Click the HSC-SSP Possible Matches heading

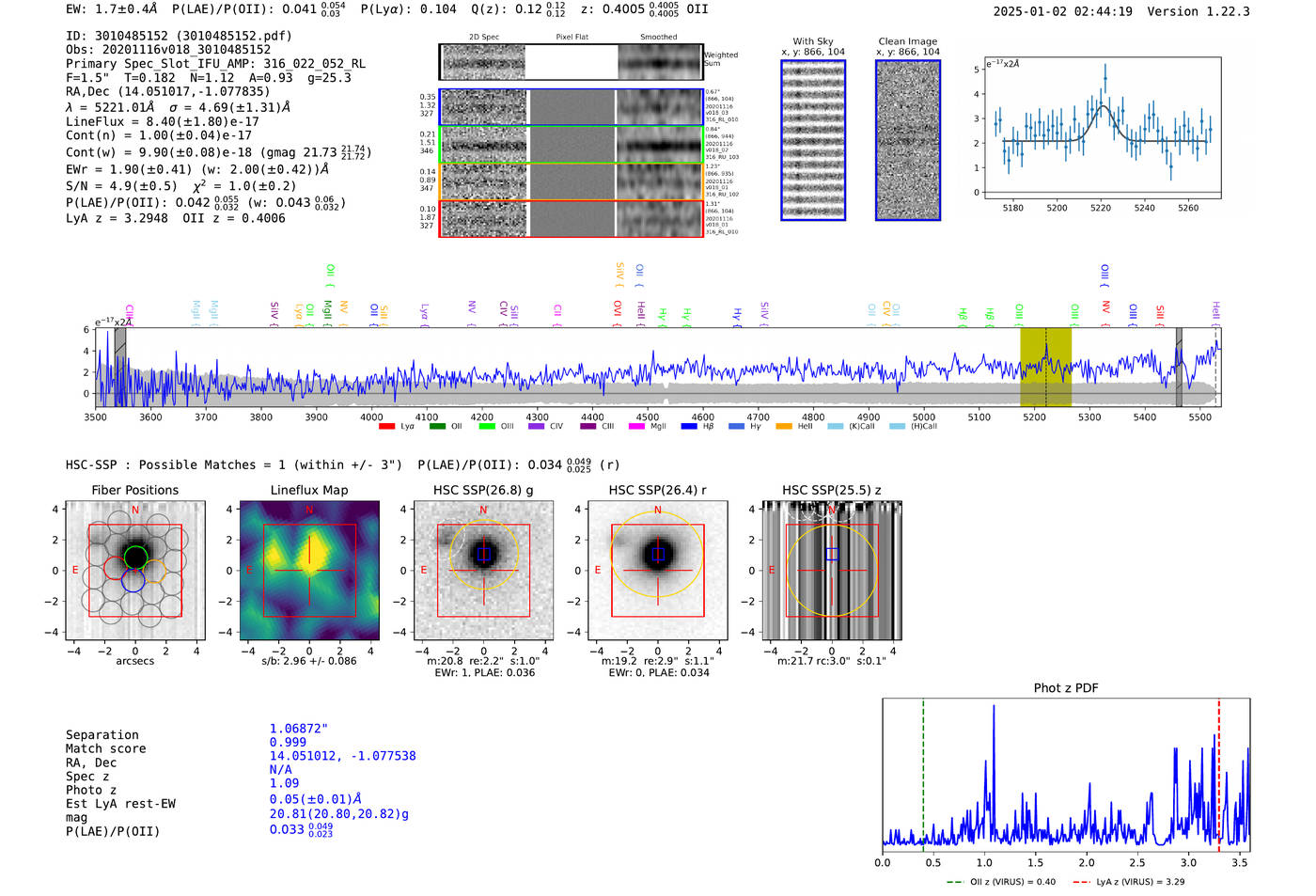(234, 464)
